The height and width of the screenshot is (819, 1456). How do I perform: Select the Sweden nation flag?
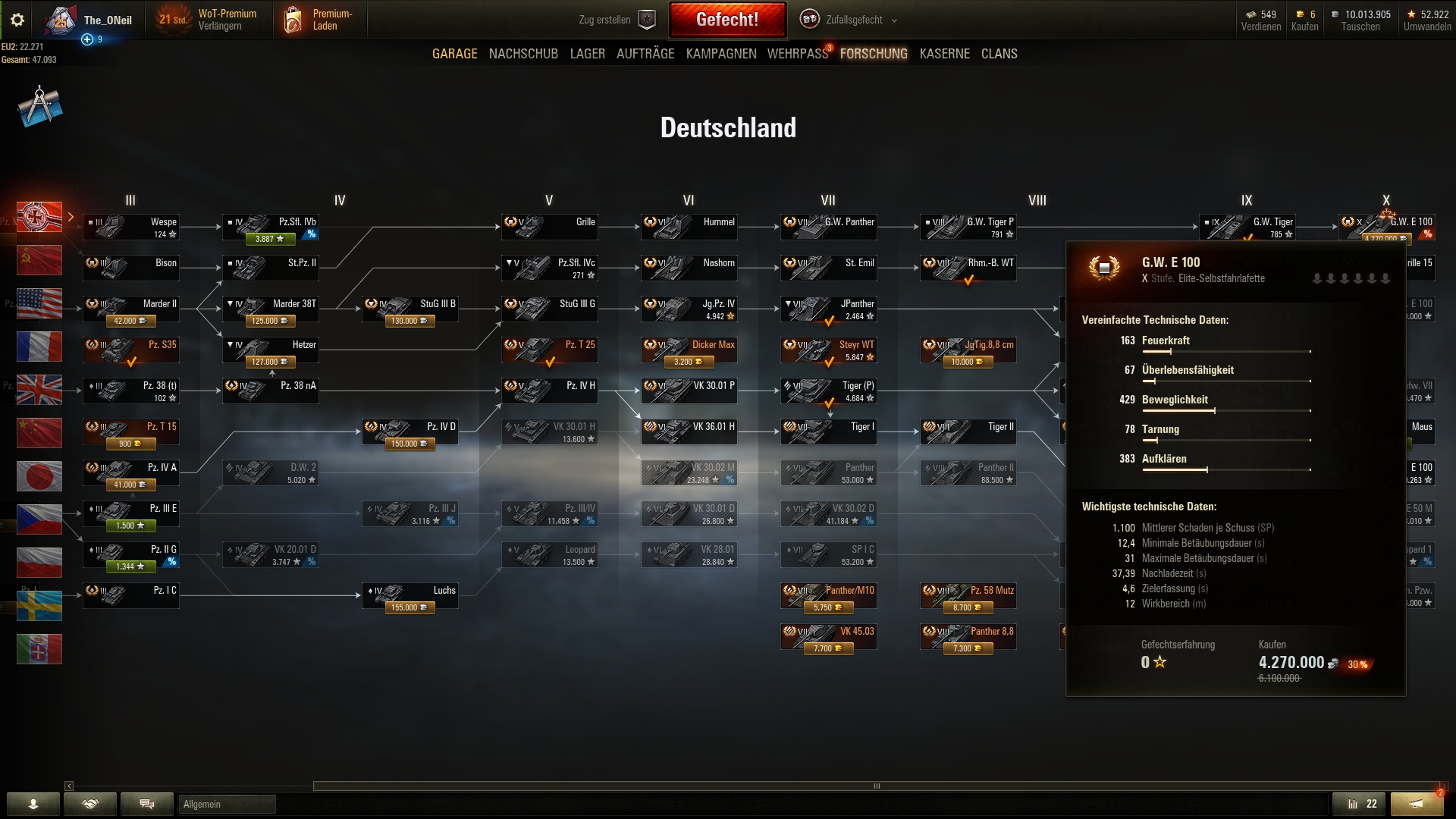pyautogui.click(x=39, y=606)
